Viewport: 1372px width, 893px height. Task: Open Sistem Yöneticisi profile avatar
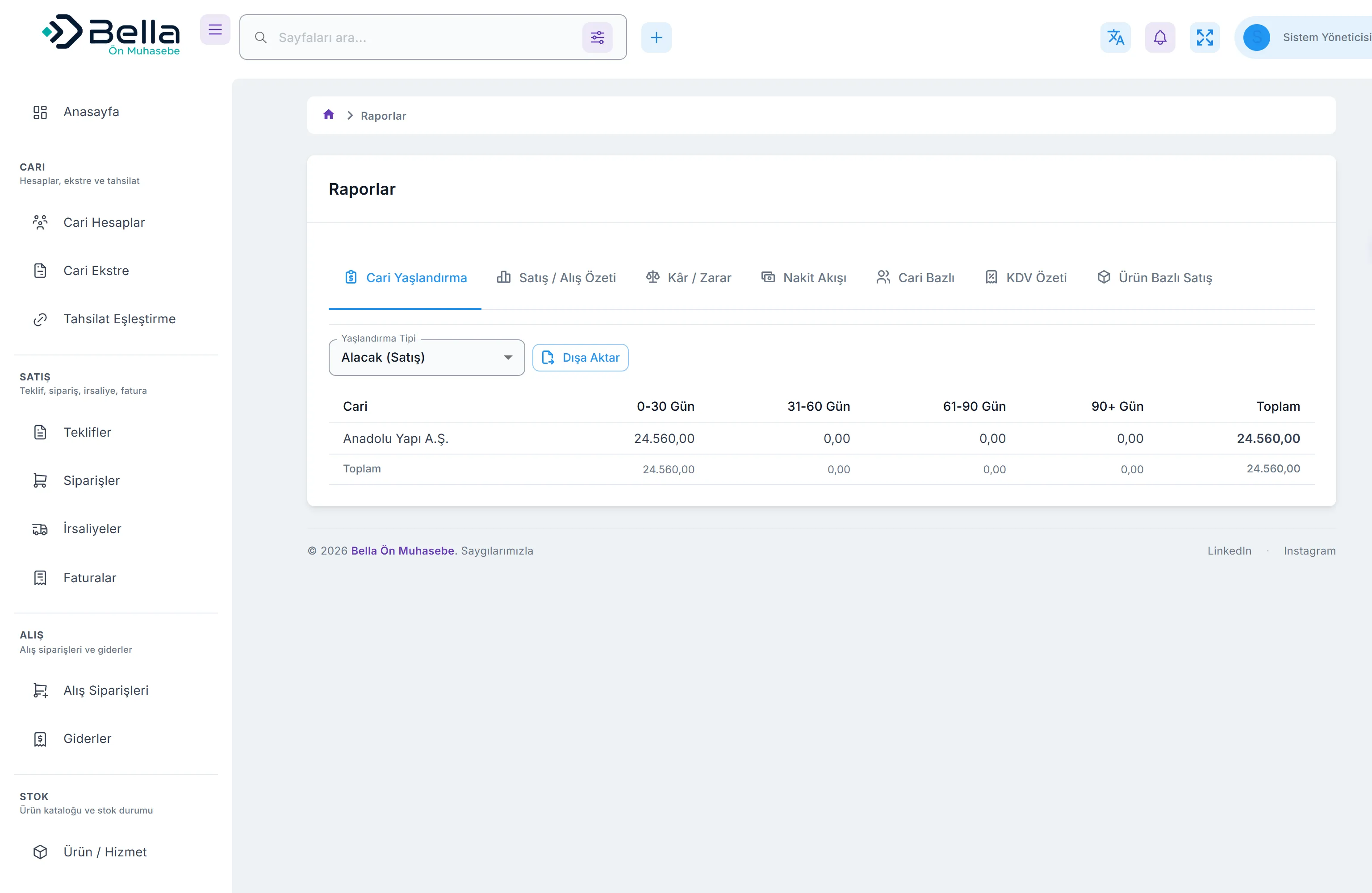[x=1257, y=38]
